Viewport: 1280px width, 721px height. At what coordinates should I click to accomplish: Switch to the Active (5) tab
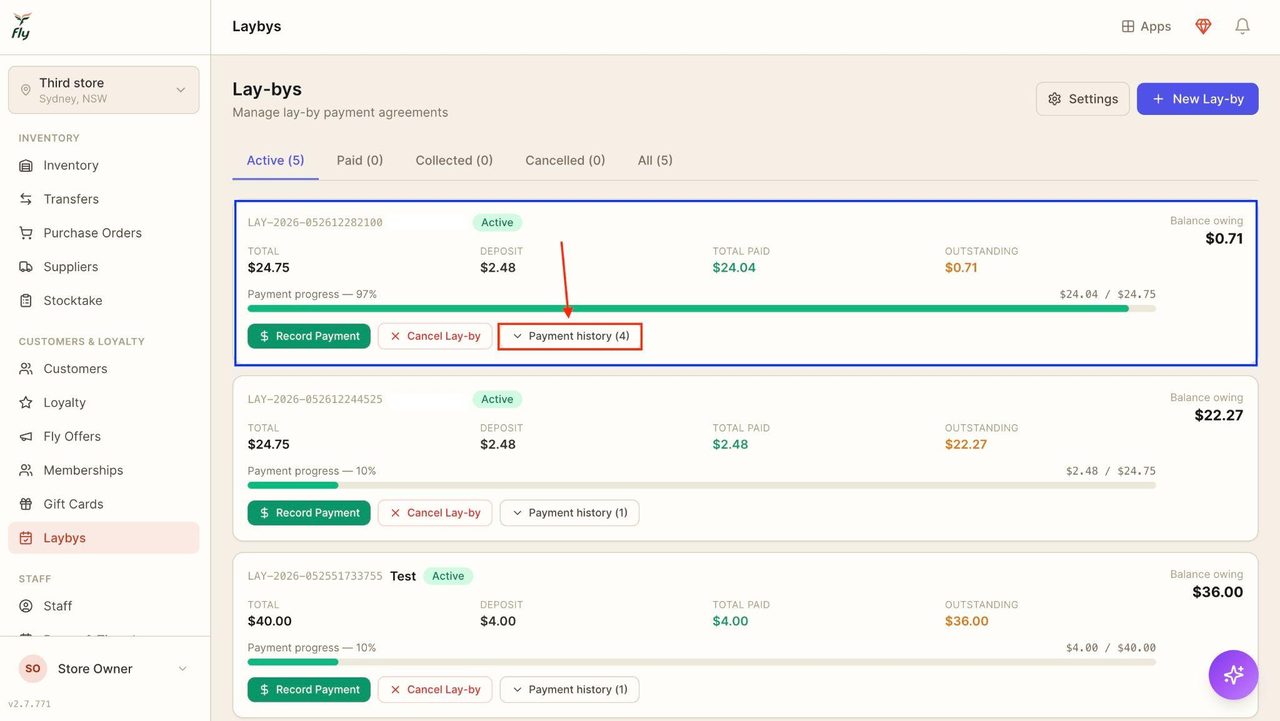click(275, 160)
